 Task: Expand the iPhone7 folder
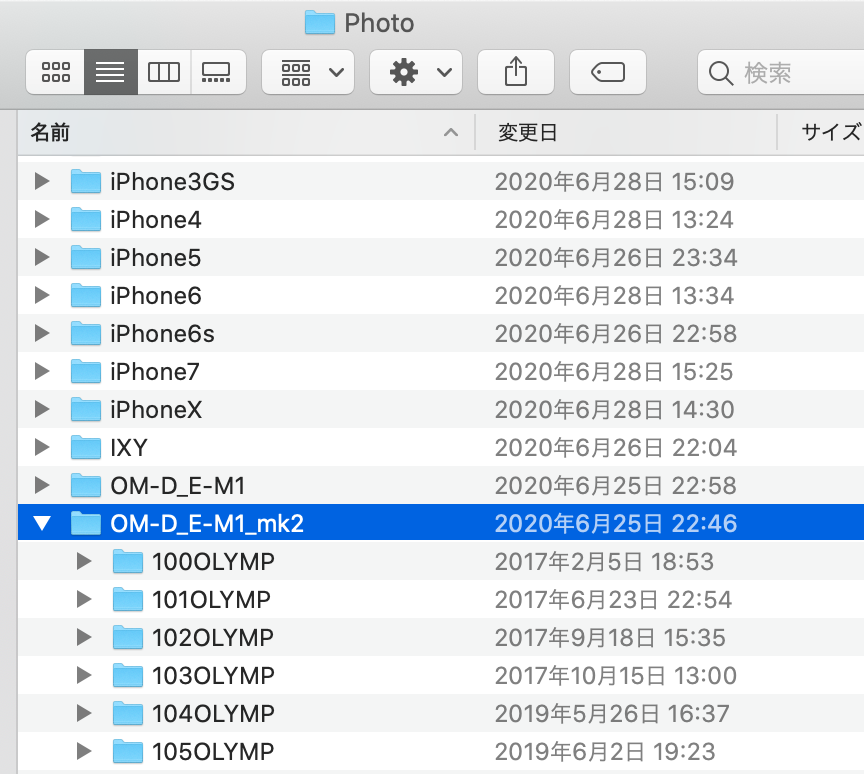click(x=42, y=371)
